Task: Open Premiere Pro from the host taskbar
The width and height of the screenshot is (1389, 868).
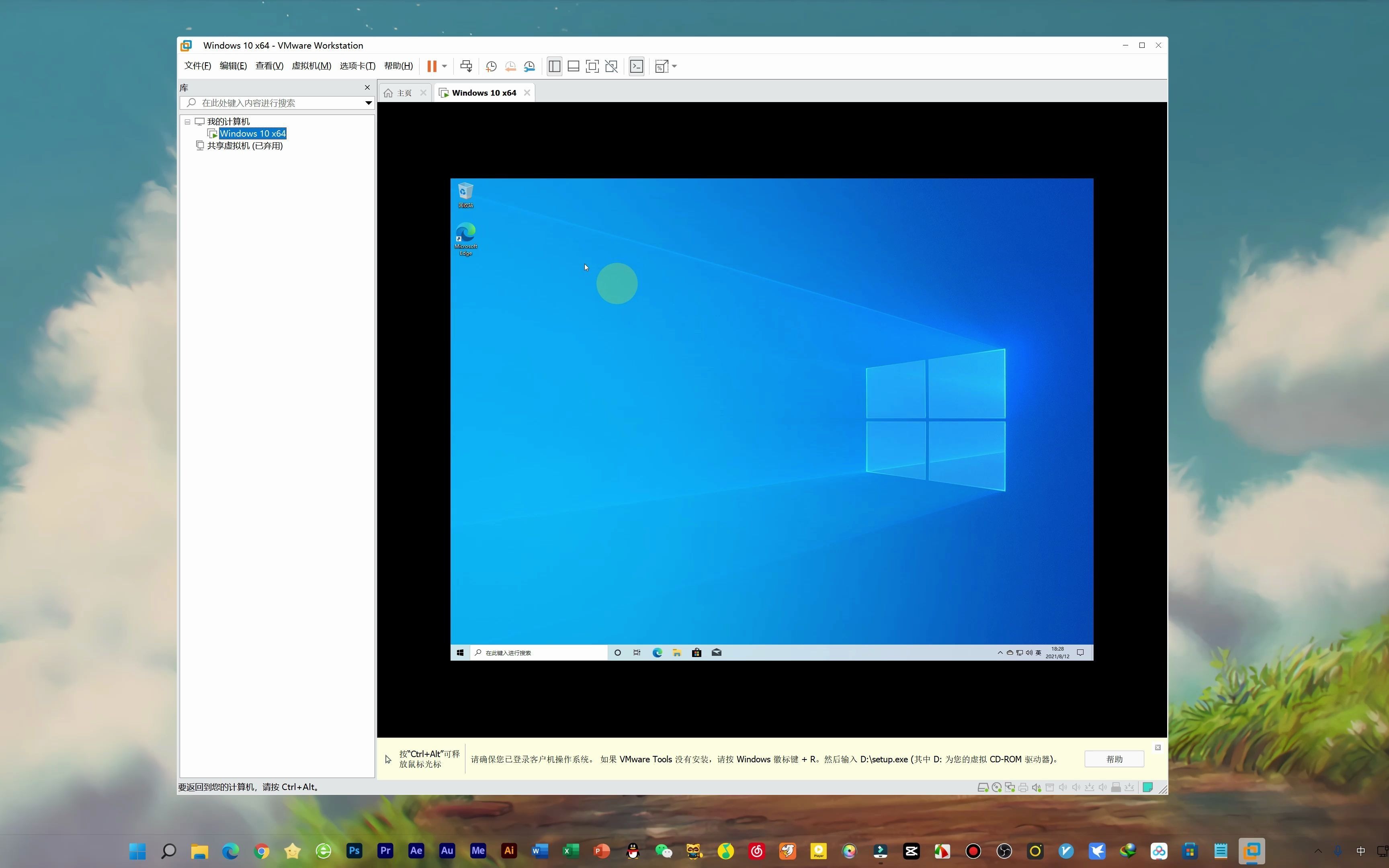Action: pos(385,851)
